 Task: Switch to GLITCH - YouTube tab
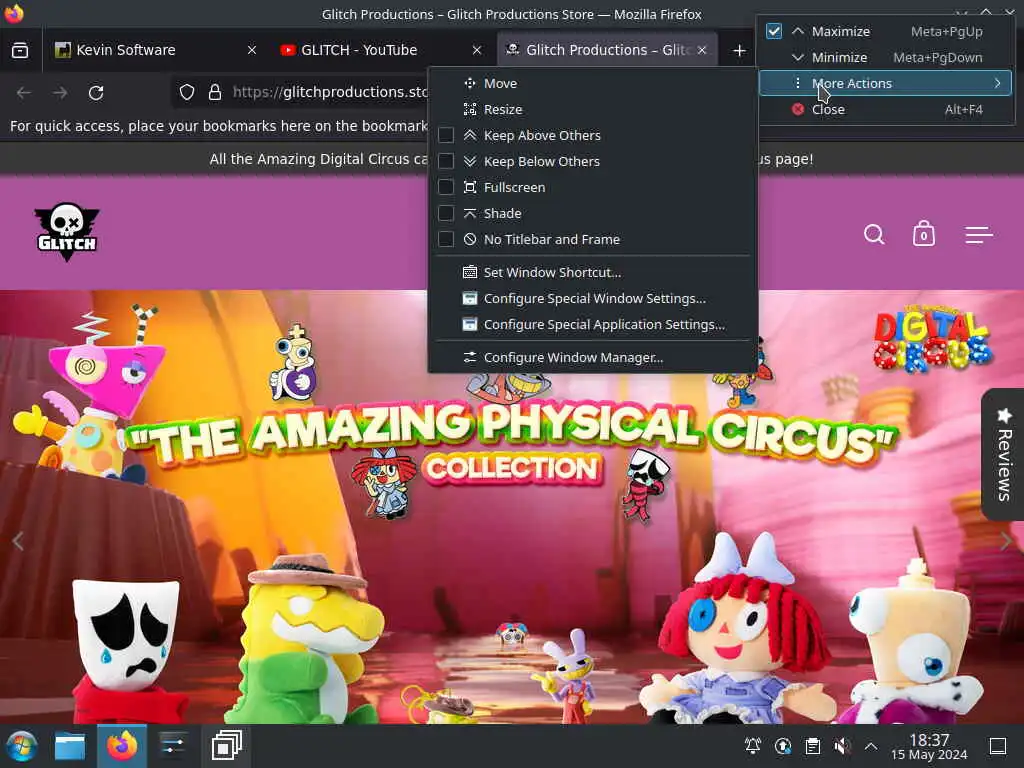coord(381,50)
